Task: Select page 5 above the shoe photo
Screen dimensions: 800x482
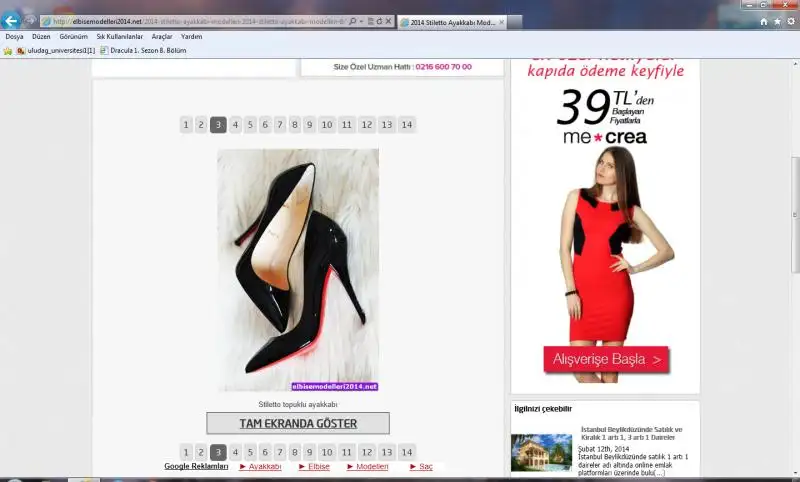Action: pos(250,124)
